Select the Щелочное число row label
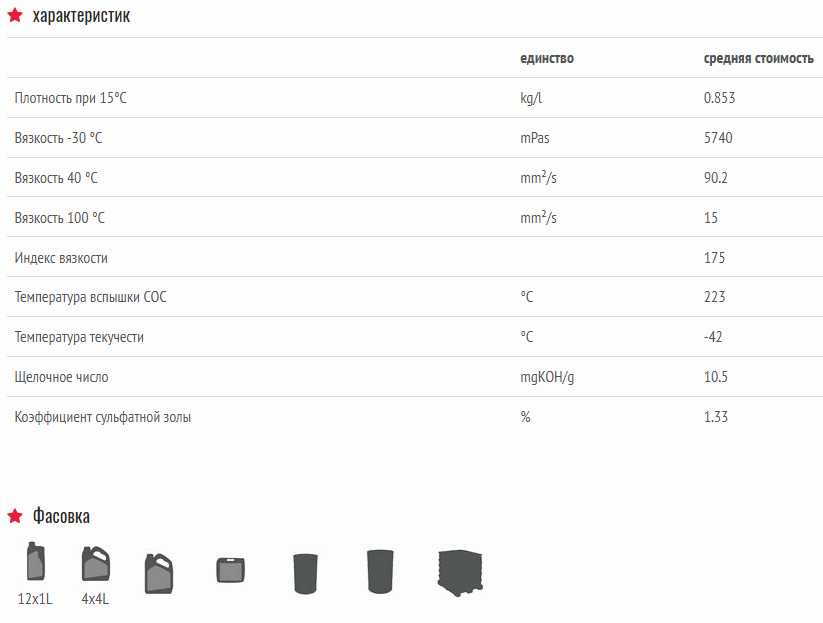 point(61,377)
